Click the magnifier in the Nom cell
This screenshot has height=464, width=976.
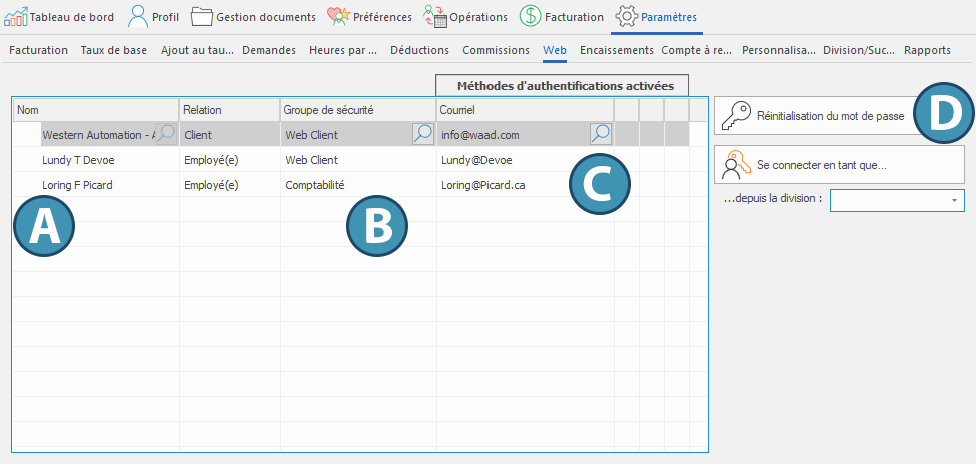[167, 134]
